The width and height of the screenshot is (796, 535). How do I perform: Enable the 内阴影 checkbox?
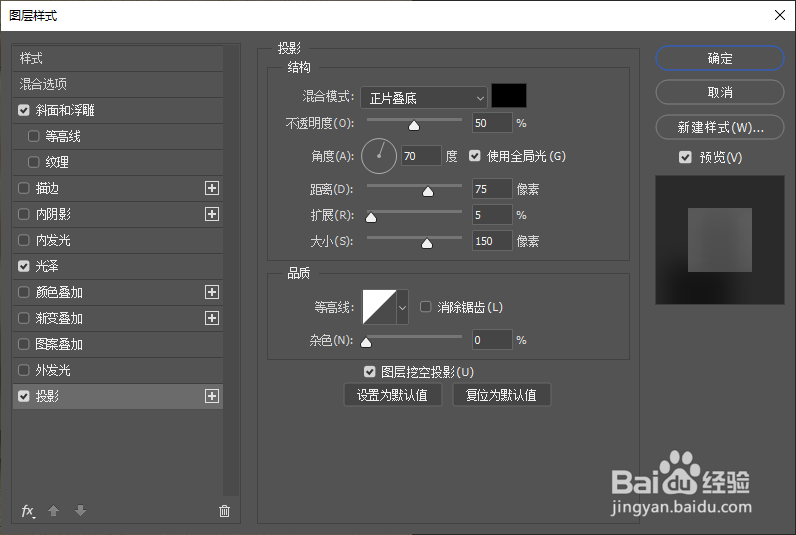[x=24, y=214]
